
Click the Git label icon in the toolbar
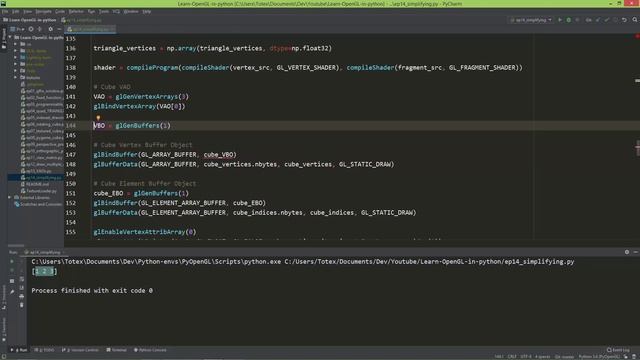pos(589,20)
